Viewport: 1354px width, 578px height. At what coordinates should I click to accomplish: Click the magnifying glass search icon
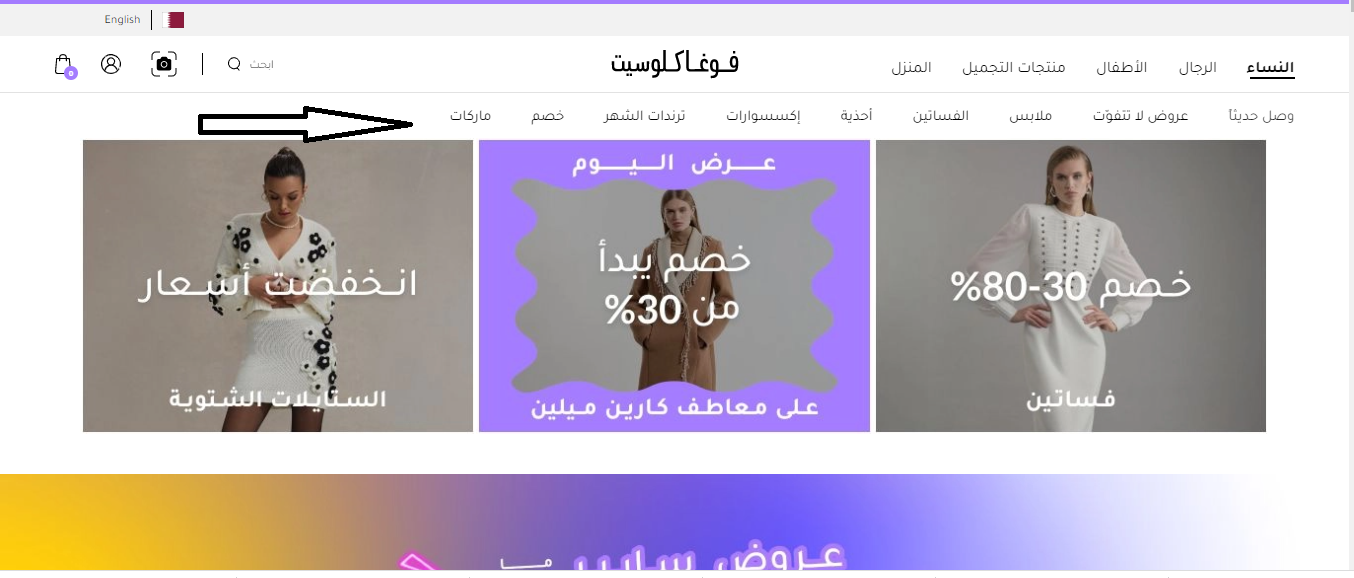pyautogui.click(x=234, y=64)
